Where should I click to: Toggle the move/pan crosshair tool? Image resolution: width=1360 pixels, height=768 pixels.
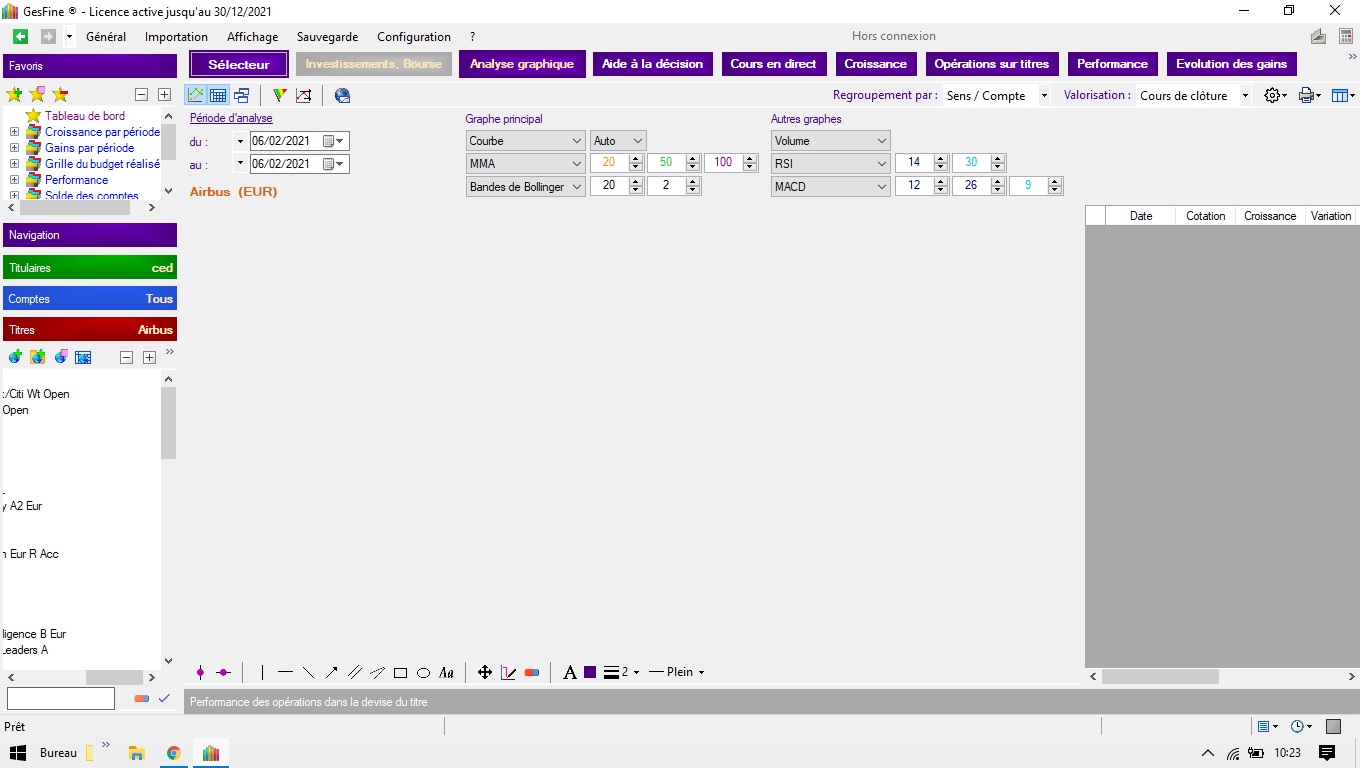(485, 673)
